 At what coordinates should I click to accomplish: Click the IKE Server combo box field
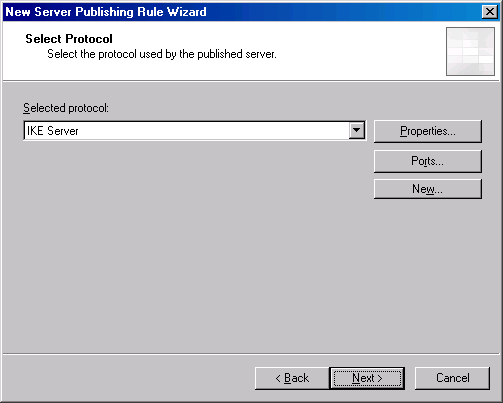195,130
